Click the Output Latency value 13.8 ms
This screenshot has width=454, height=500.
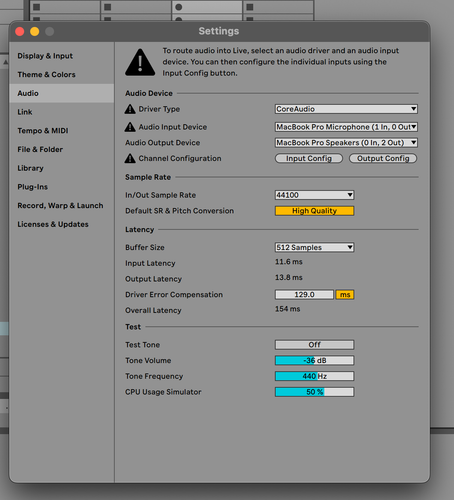point(289,277)
